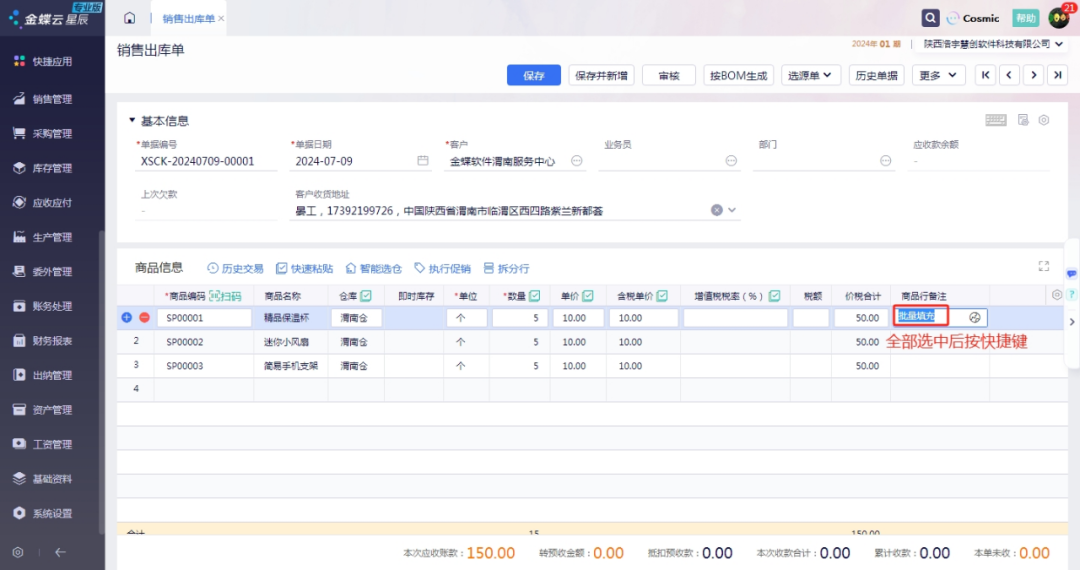
Task: Toggle the 仓库 column checkbox
Action: click(x=366, y=296)
